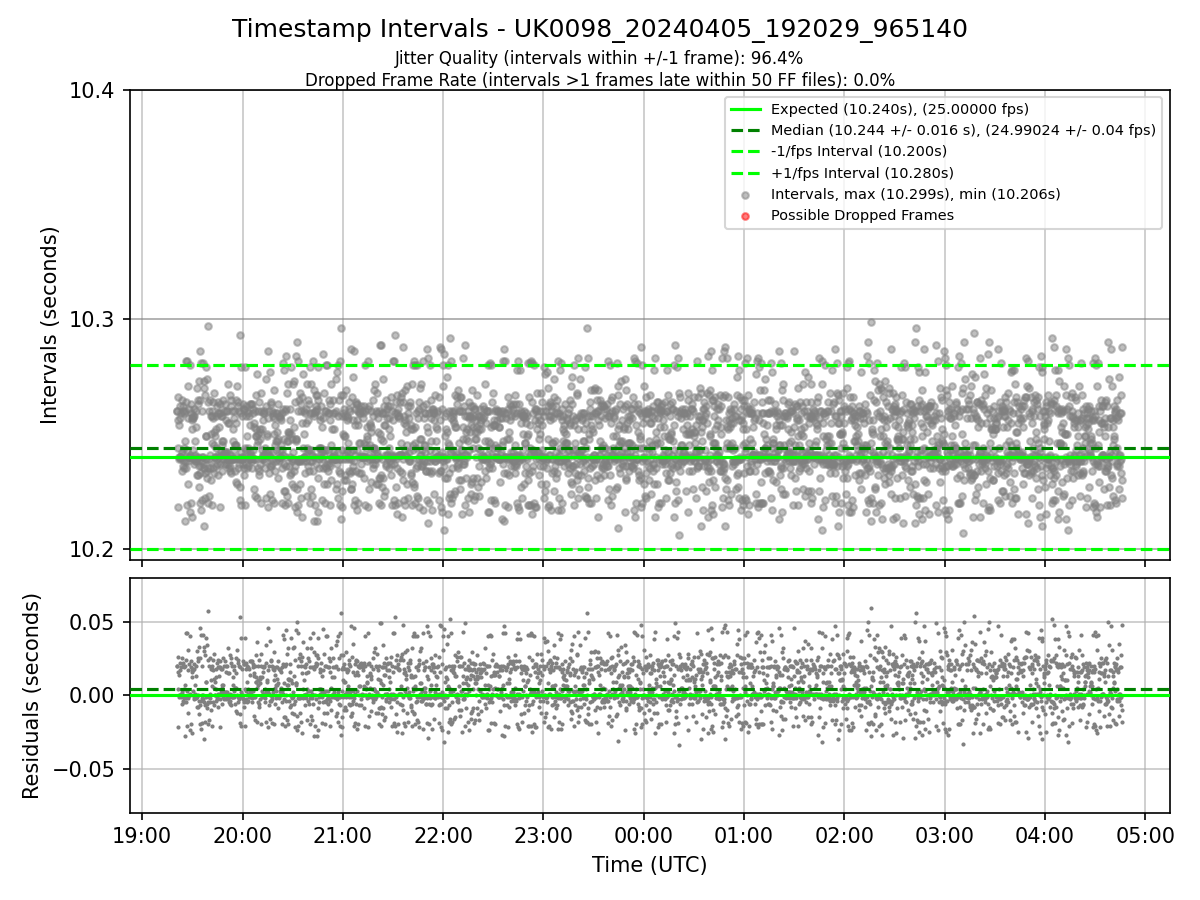Click the 01:00 time tick label
This screenshot has height=900, width=1200.
coord(743,835)
